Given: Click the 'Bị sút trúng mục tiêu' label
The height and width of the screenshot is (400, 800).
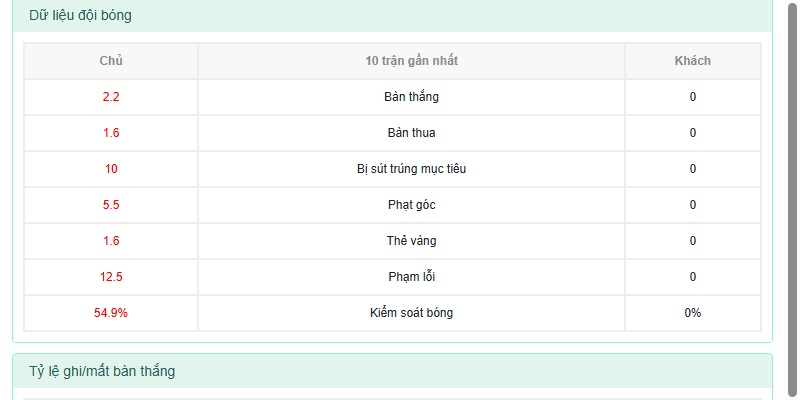Looking at the screenshot, I should [411, 169].
